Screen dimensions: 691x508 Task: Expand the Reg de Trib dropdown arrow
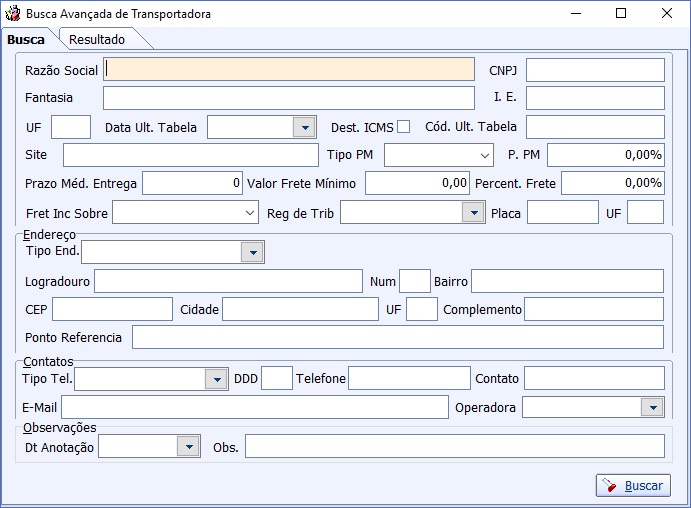474,213
